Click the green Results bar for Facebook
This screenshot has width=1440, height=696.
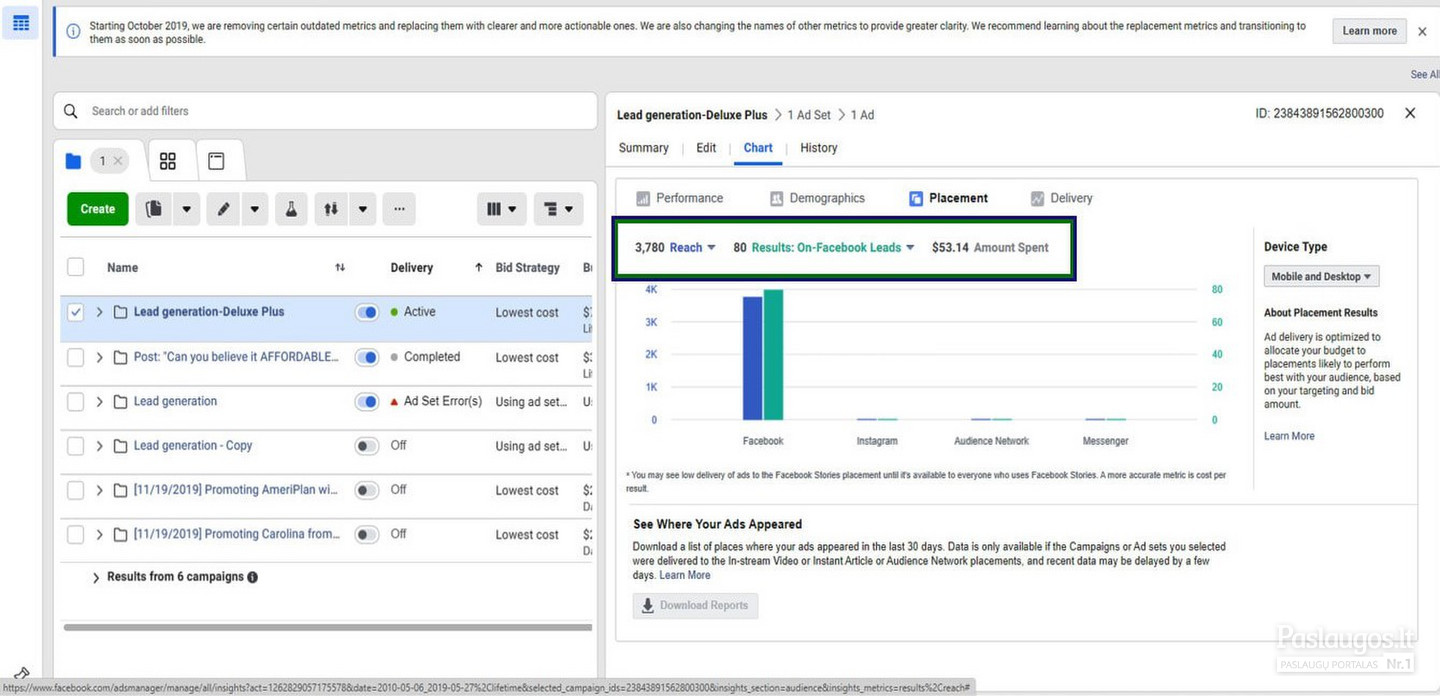773,355
